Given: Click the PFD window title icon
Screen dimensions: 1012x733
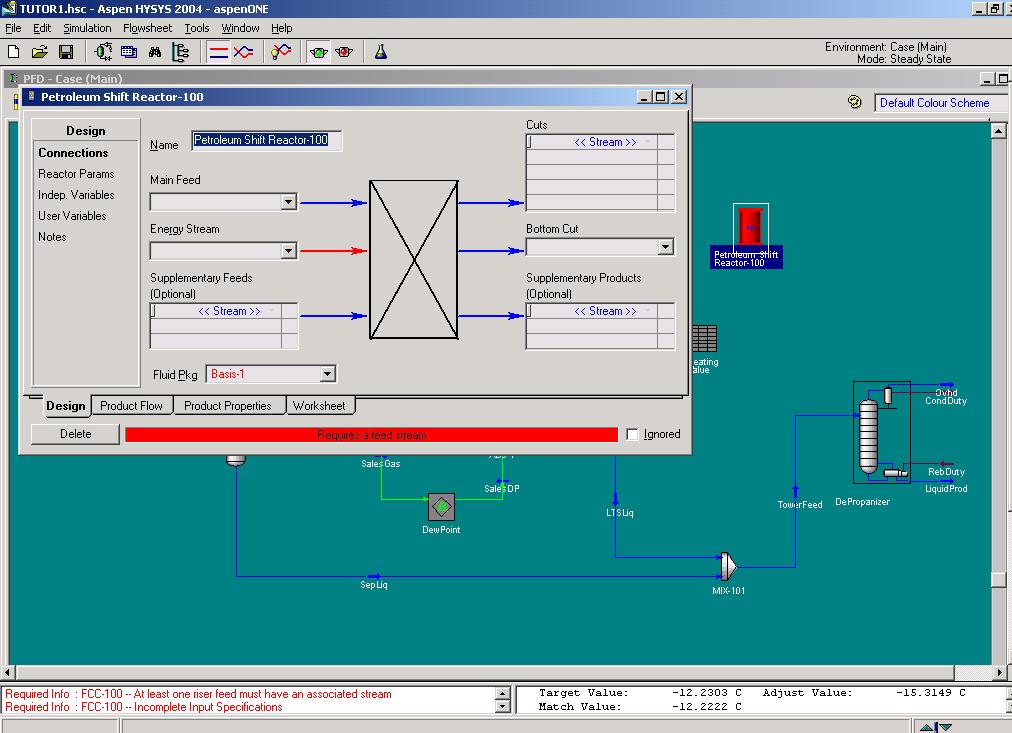Looking at the screenshot, I should click(14, 78).
